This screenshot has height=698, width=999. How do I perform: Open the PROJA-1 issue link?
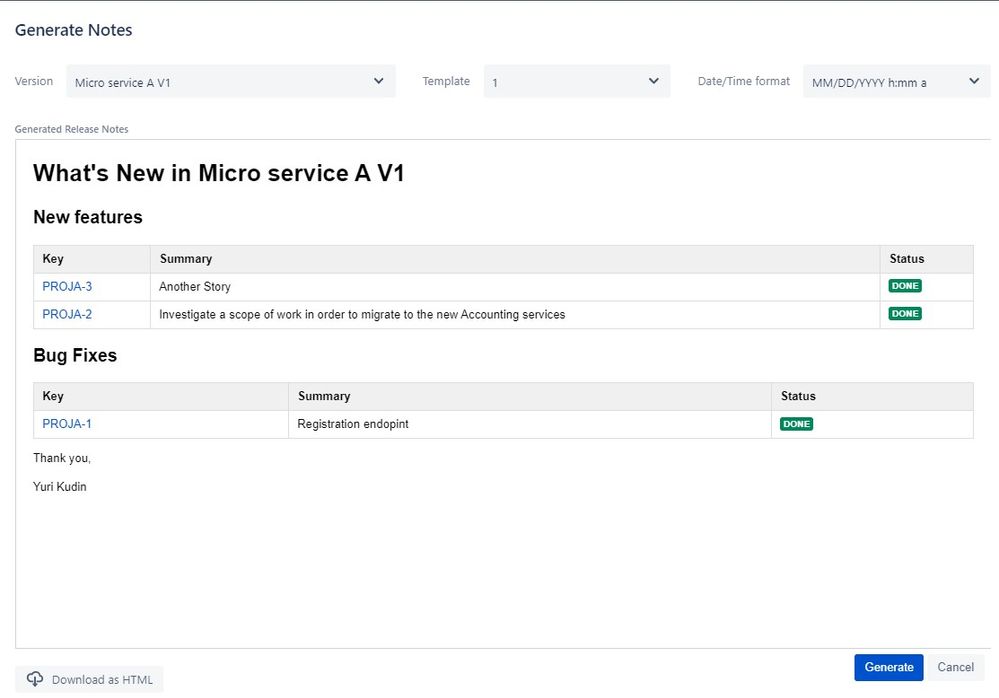[67, 424]
